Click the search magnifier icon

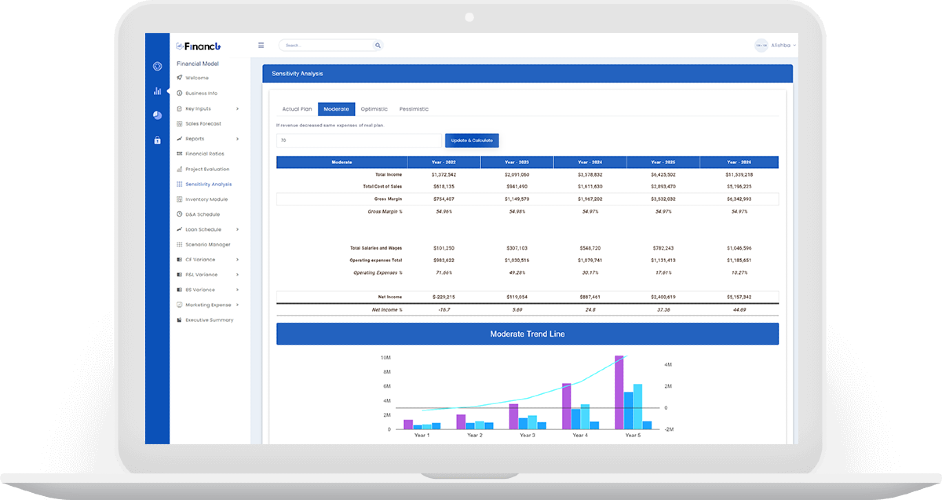378,45
